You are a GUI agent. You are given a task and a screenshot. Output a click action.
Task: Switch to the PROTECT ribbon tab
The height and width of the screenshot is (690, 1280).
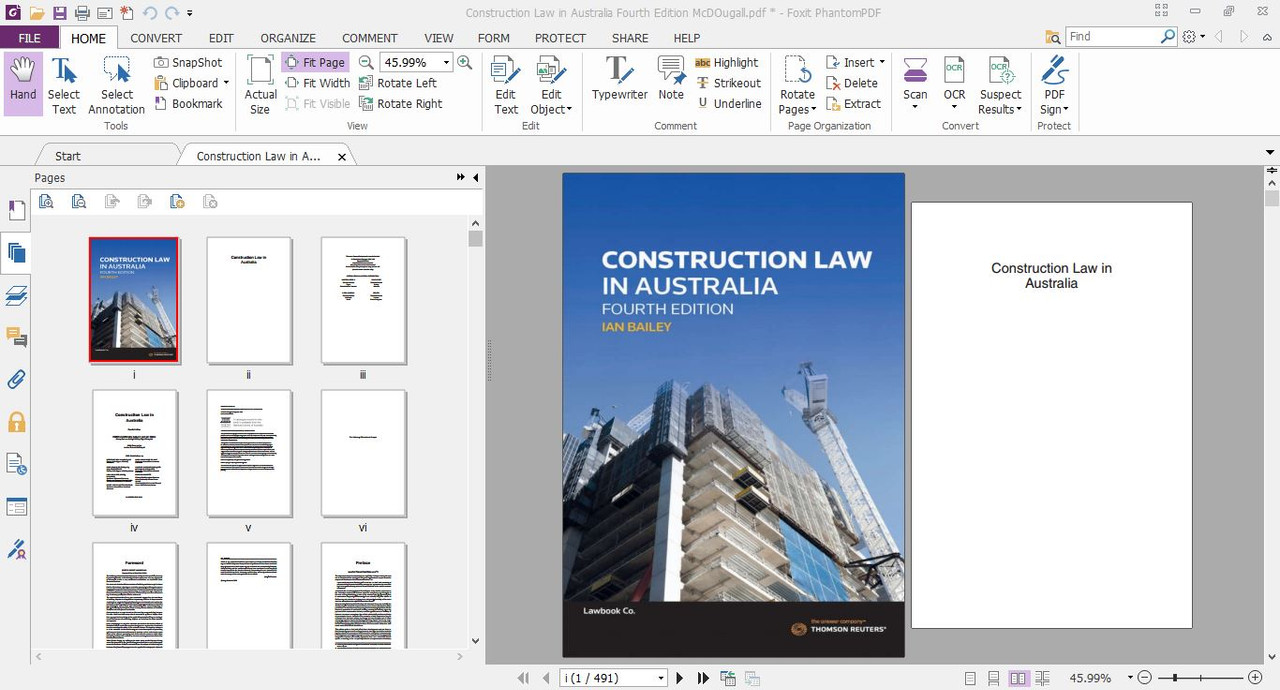560,38
